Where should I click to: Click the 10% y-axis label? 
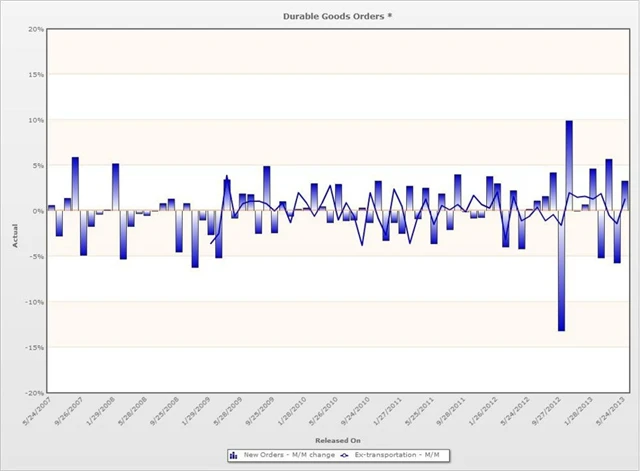click(x=35, y=120)
